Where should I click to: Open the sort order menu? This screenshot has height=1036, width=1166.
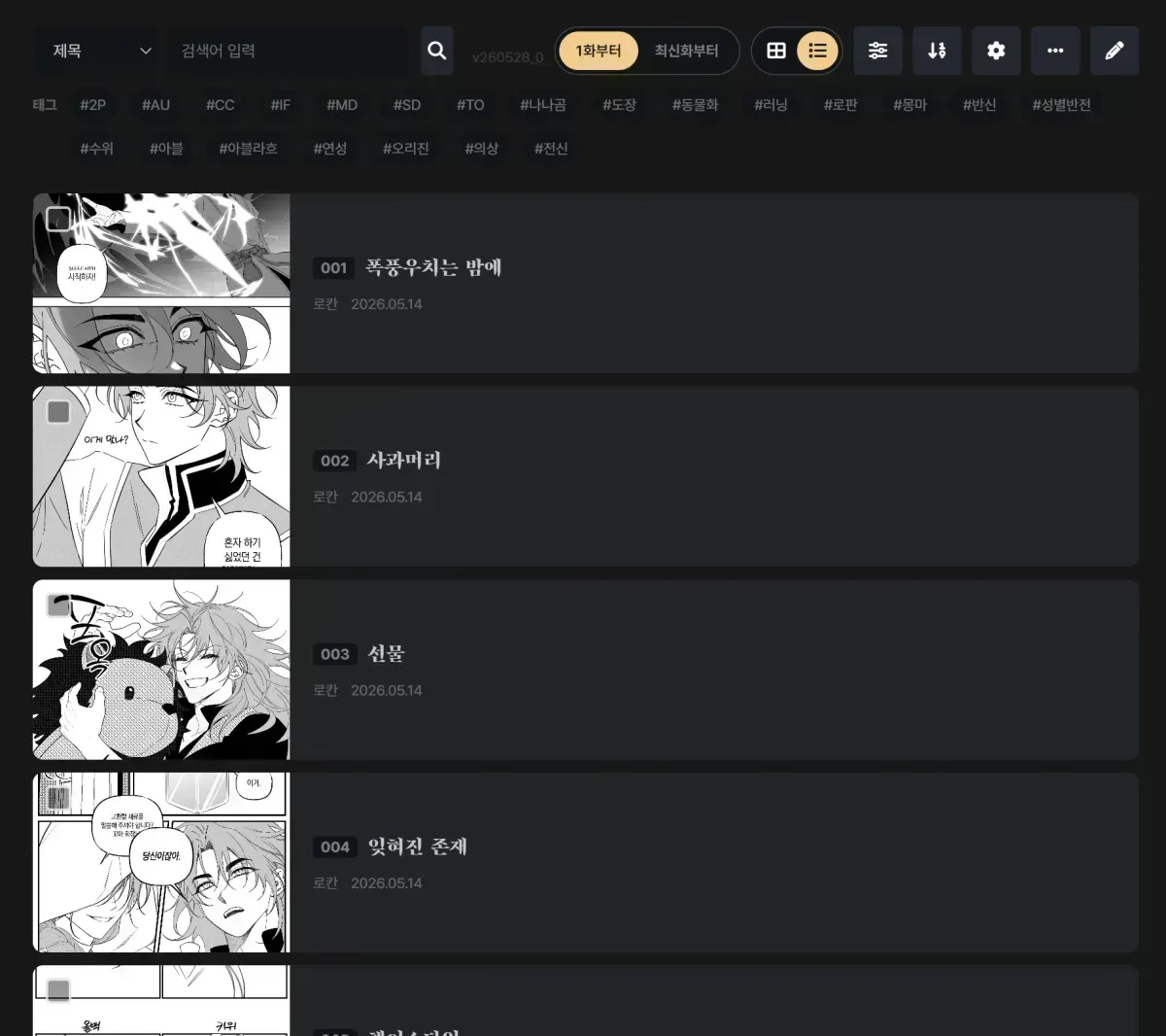[x=937, y=51]
